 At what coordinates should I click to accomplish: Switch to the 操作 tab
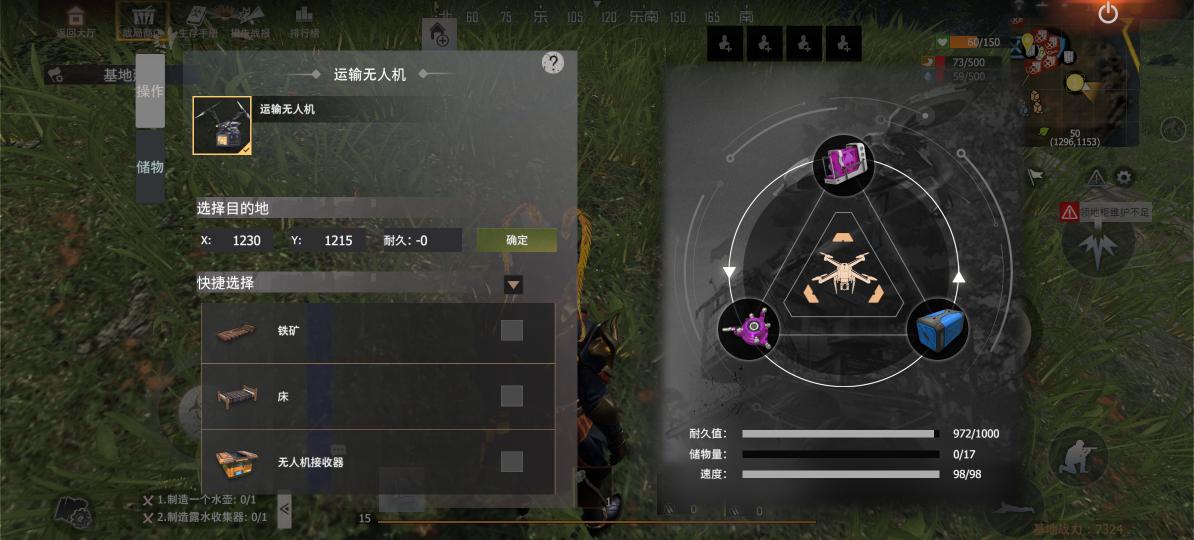(x=150, y=91)
